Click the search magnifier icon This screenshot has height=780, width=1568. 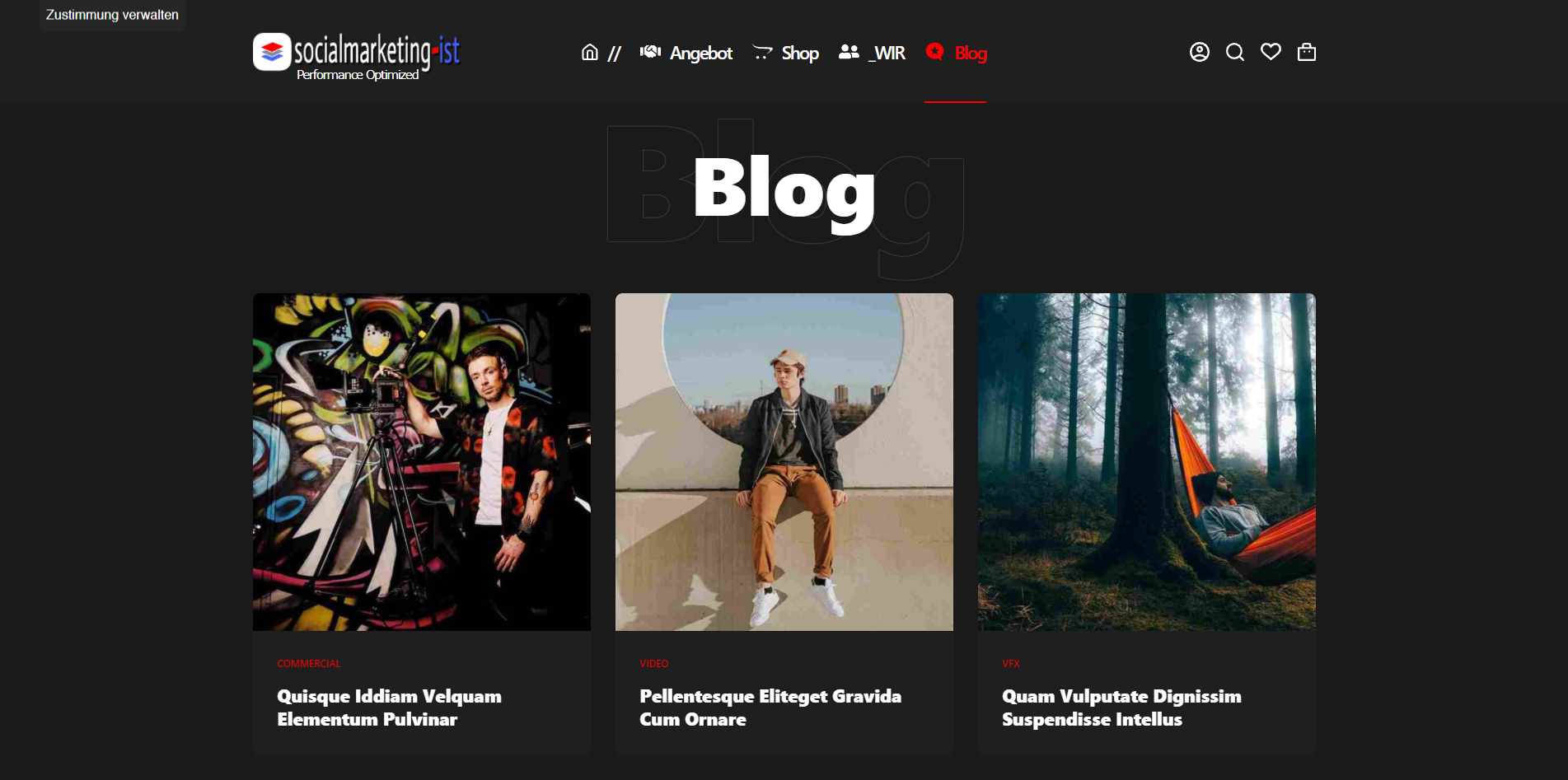click(x=1235, y=53)
